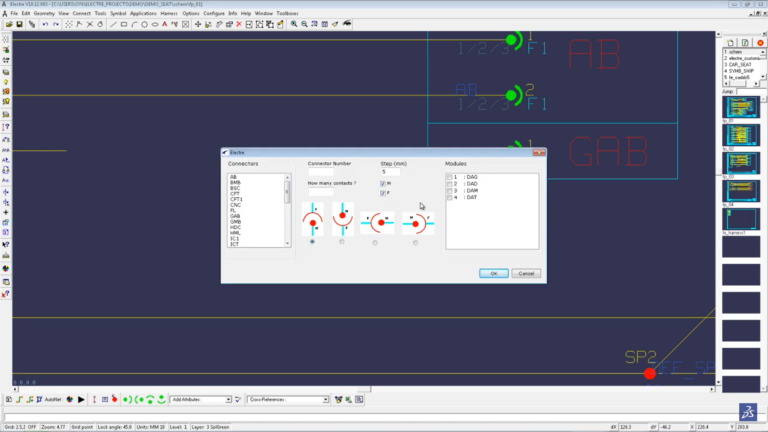Click the Move cross-arrows tool icon
Viewport: 768px width, 432px height.
198,24
